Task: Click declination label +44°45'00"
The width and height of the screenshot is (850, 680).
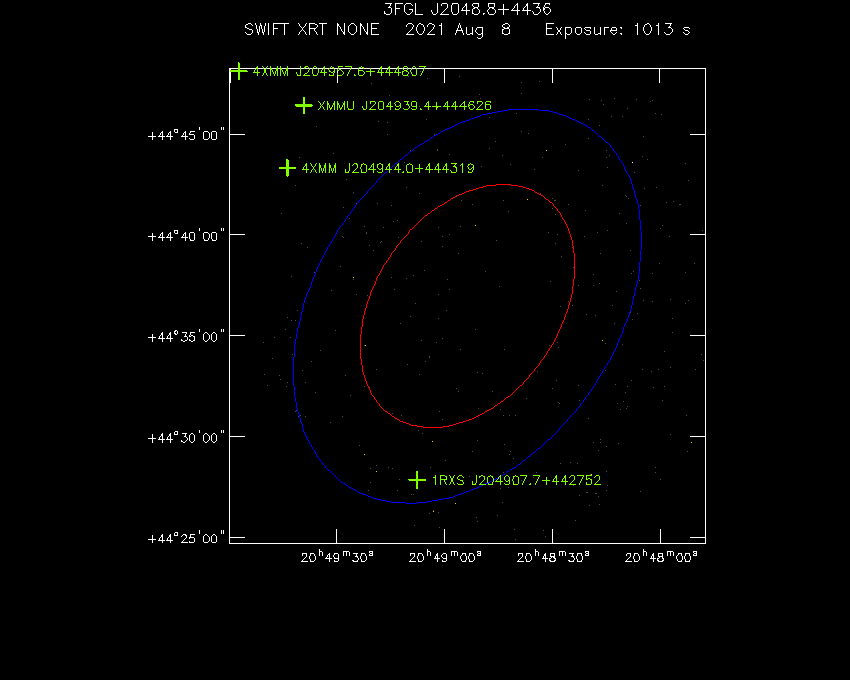Action: pyautogui.click(x=186, y=135)
